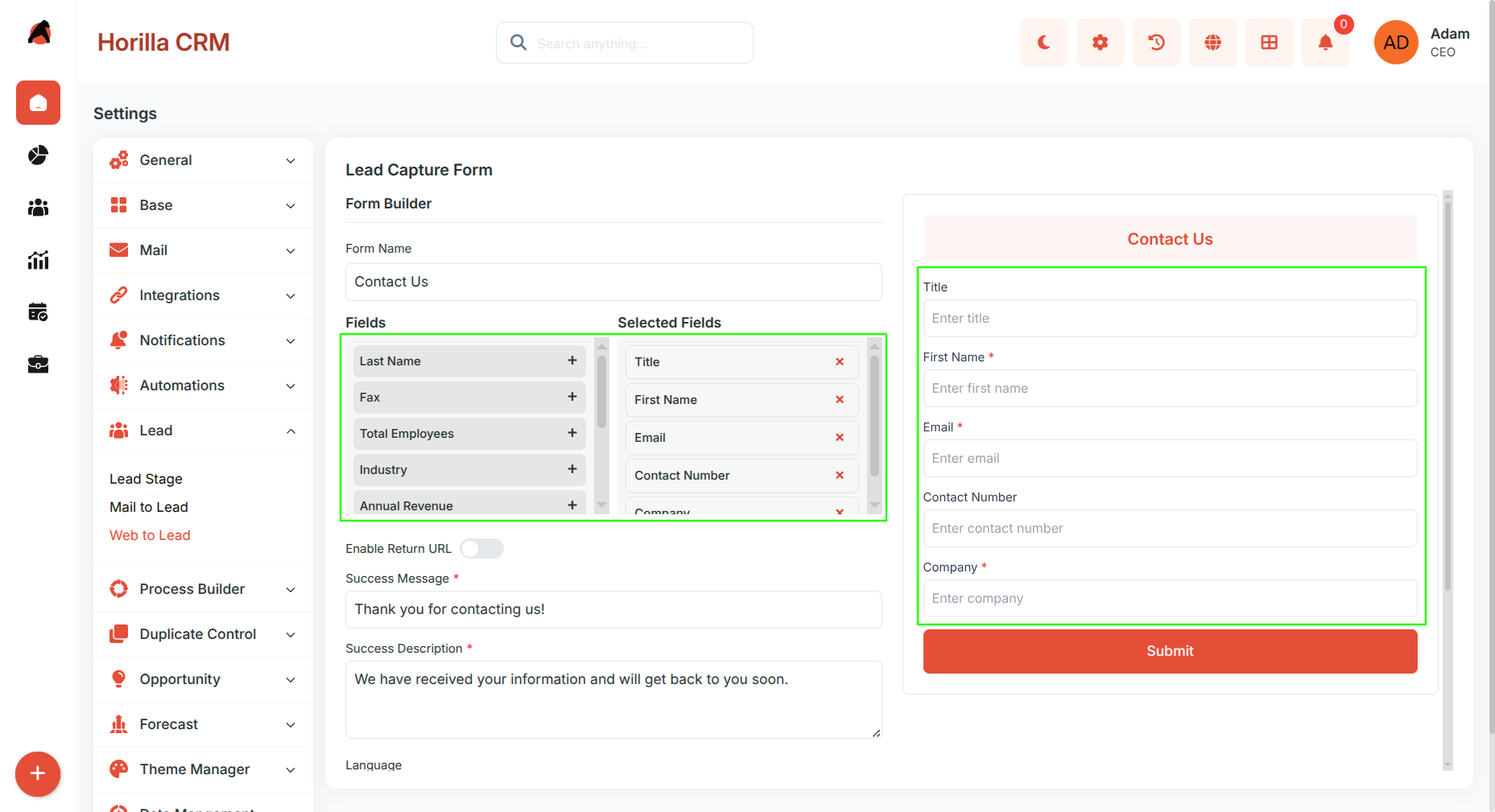Open people group icon in left sidebar

click(38, 208)
